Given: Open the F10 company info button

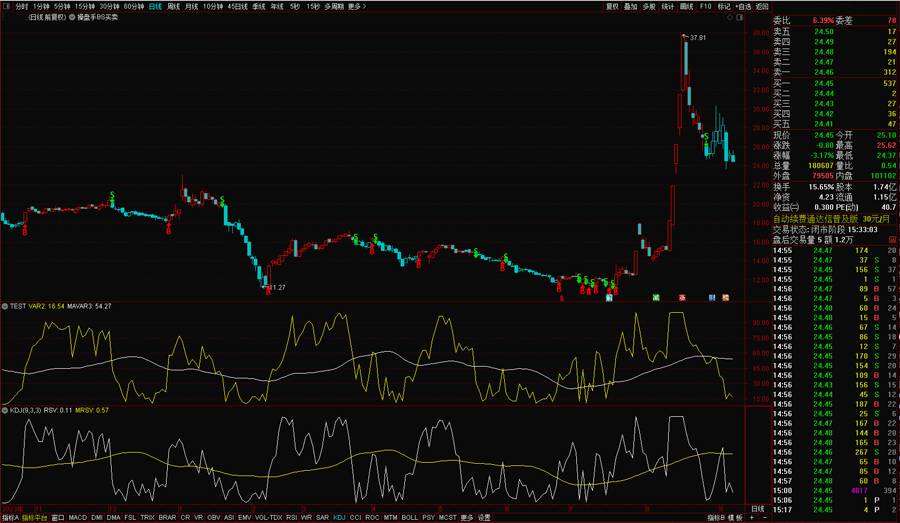Looking at the screenshot, I should pos(705,6).
